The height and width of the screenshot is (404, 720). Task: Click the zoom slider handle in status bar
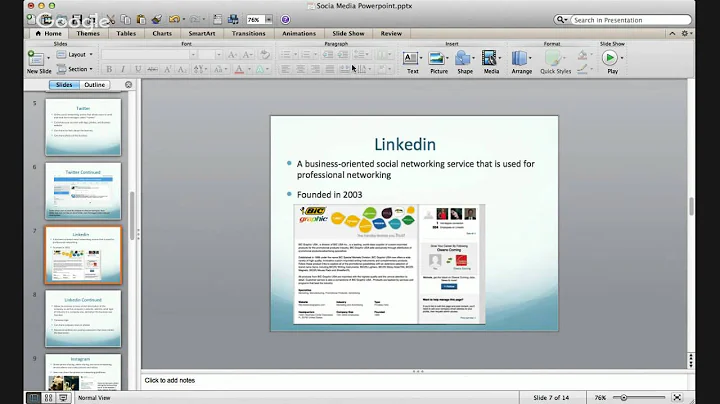(x=624, y=398)
